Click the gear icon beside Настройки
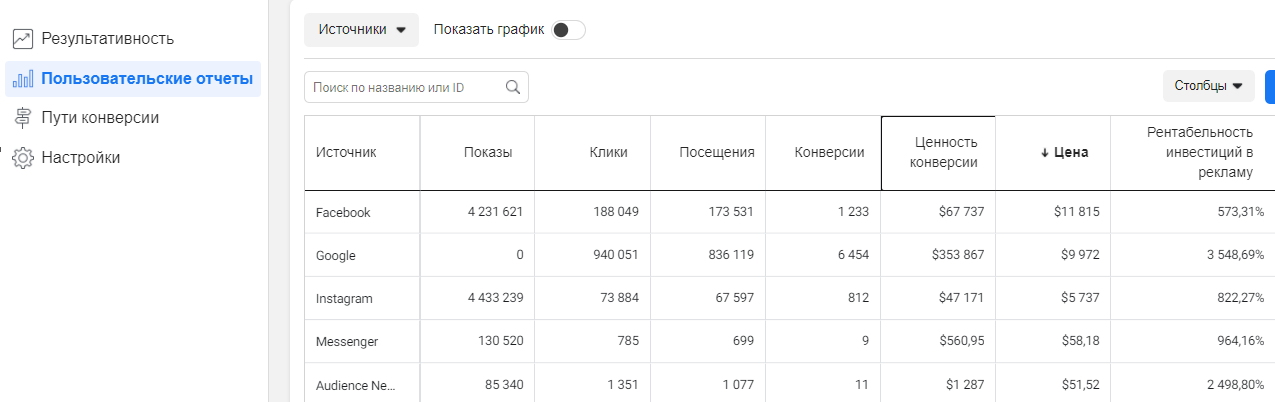The height and width of the screenshot is (402, 1275). click(22, 157)
